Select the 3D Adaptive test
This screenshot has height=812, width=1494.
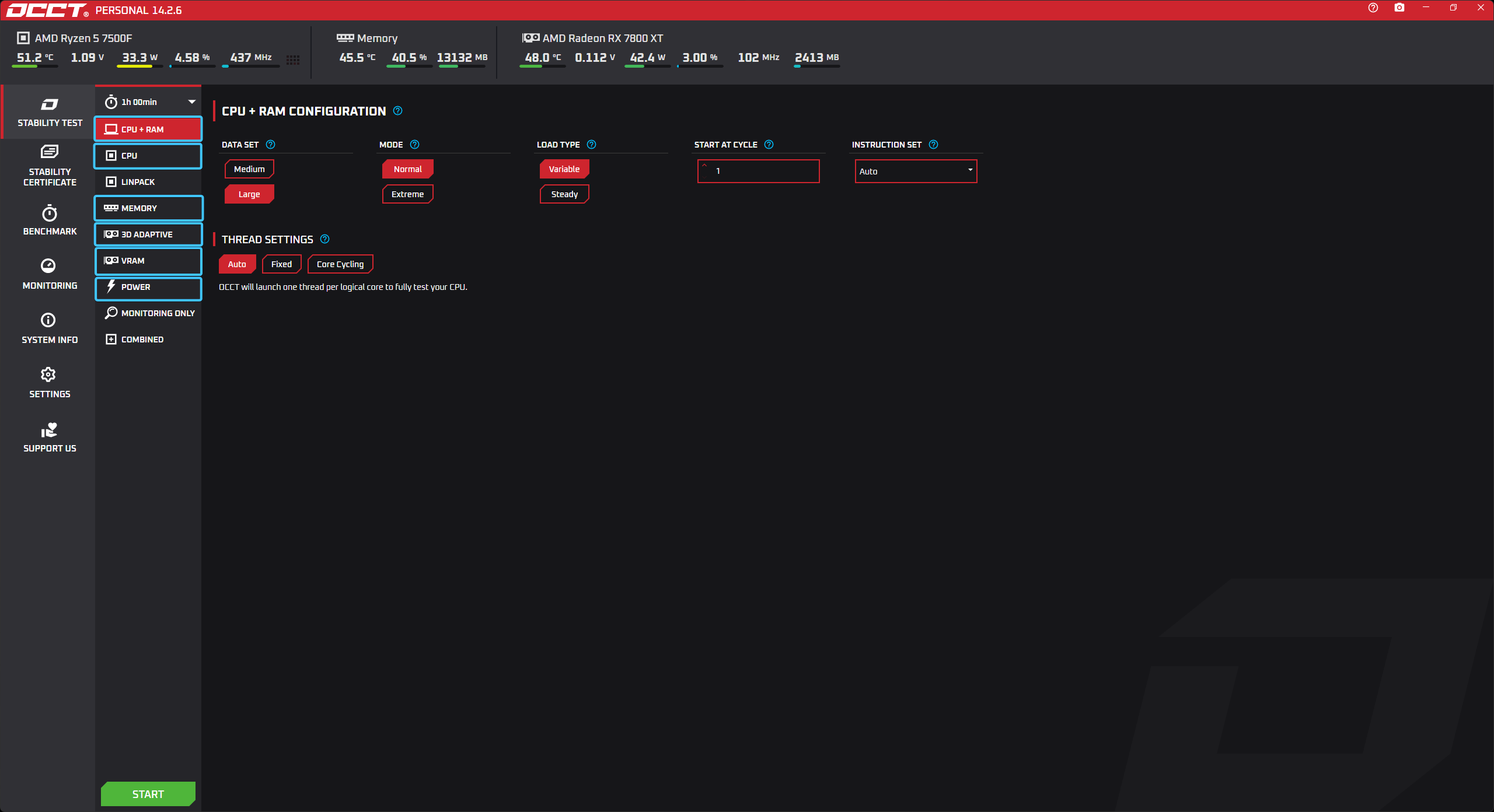click(148, 235)
